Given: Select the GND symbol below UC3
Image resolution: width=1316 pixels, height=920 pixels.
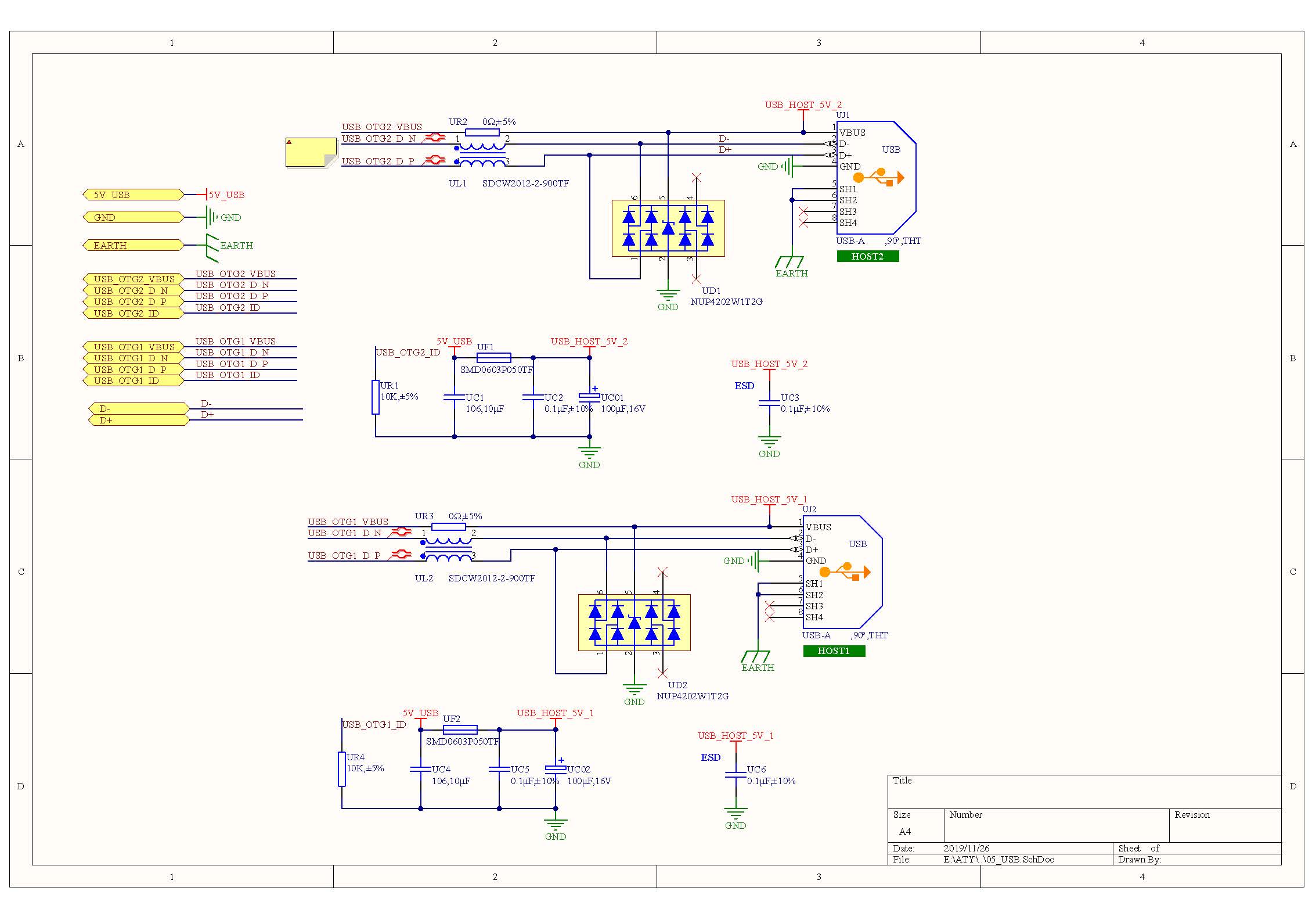Looking at the screenshot, I should [769, 441].
